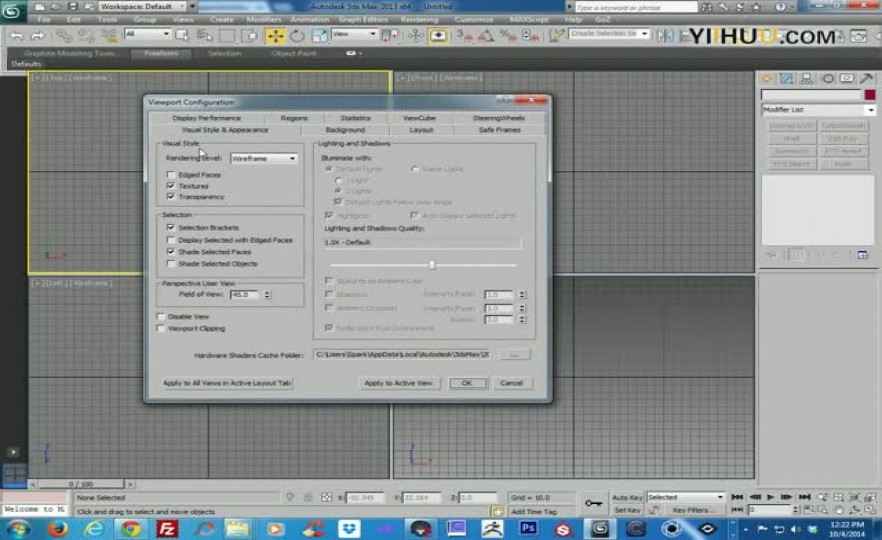Click the 0 / 100 time slider
Image resolution: width=882 pixels, height=540 pixels.
click(x=80, y=484)
